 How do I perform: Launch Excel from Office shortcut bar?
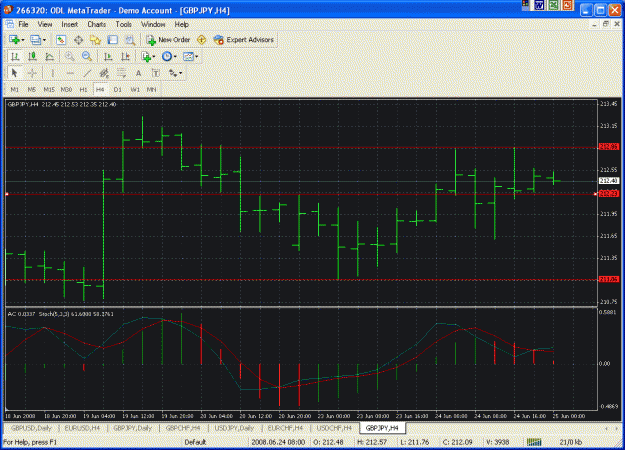click(553, 5)
